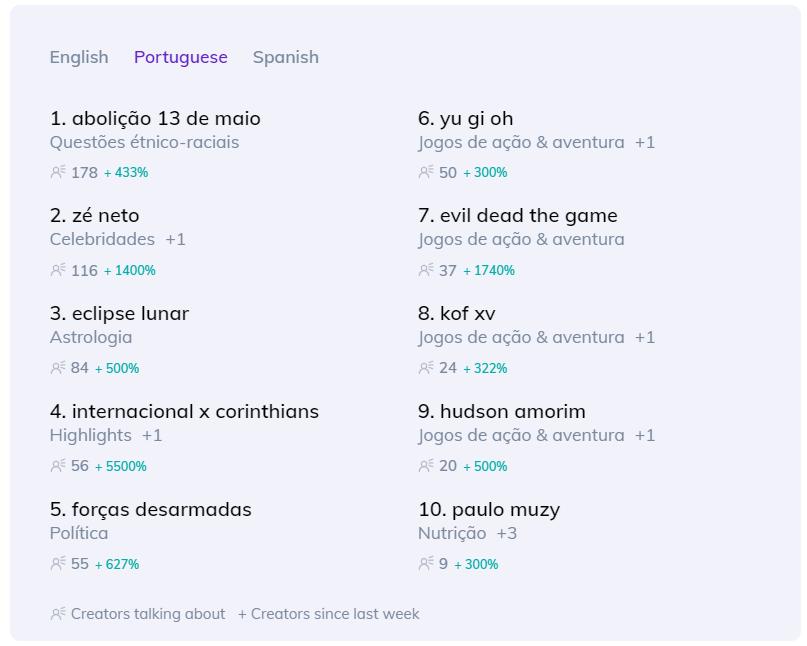807x646 pixels.
Task: Expand +1 categories next to Celebridades
Action: [176, 239]
